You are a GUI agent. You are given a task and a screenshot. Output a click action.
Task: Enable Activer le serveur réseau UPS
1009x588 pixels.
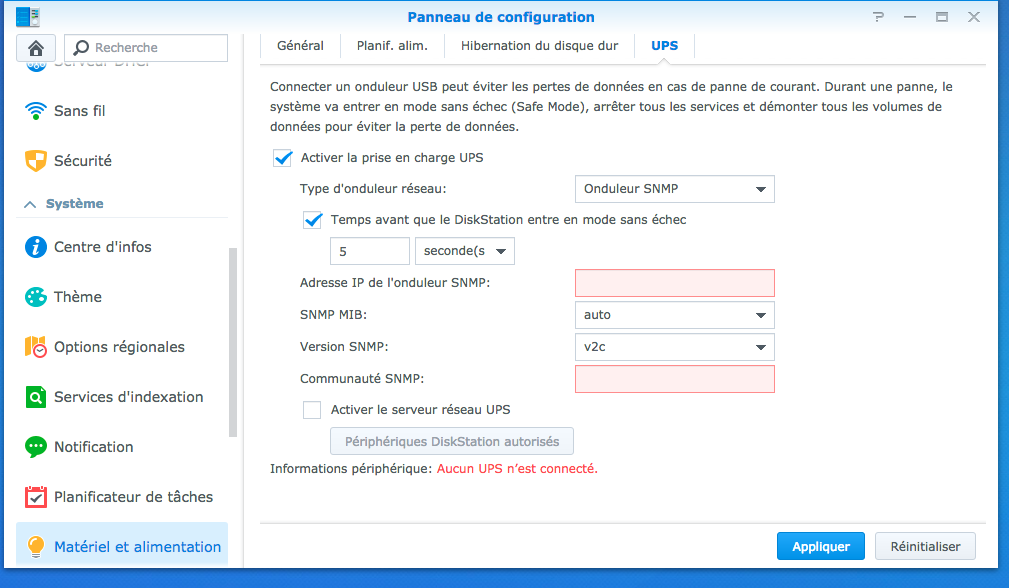(x=312, y=410)
